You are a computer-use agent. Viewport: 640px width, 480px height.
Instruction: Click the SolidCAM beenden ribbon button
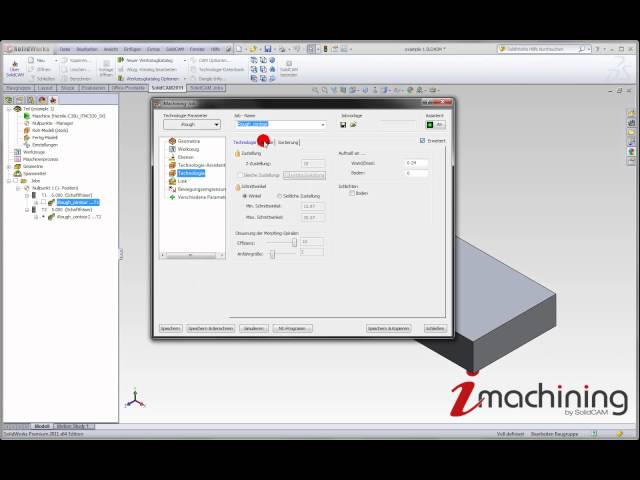[x=289, y=68]
